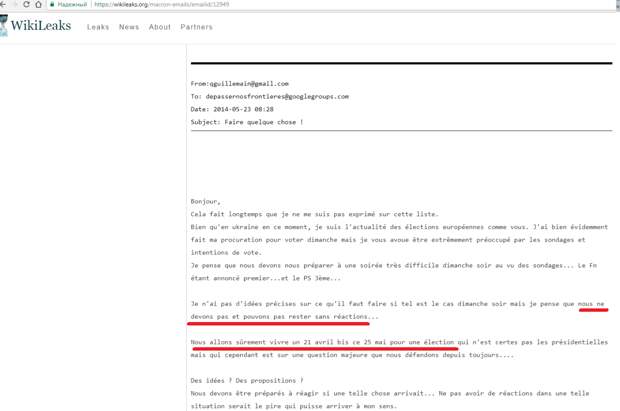Click the secure padlock icon
620x411 pixels.
pos(52,4)
